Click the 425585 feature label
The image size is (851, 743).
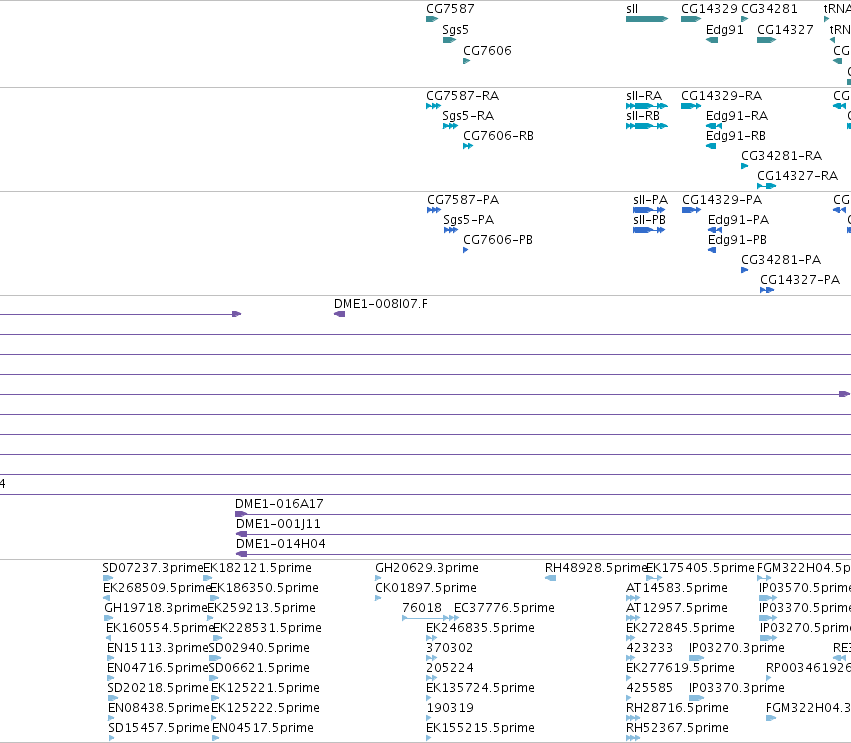click(649, 688)
